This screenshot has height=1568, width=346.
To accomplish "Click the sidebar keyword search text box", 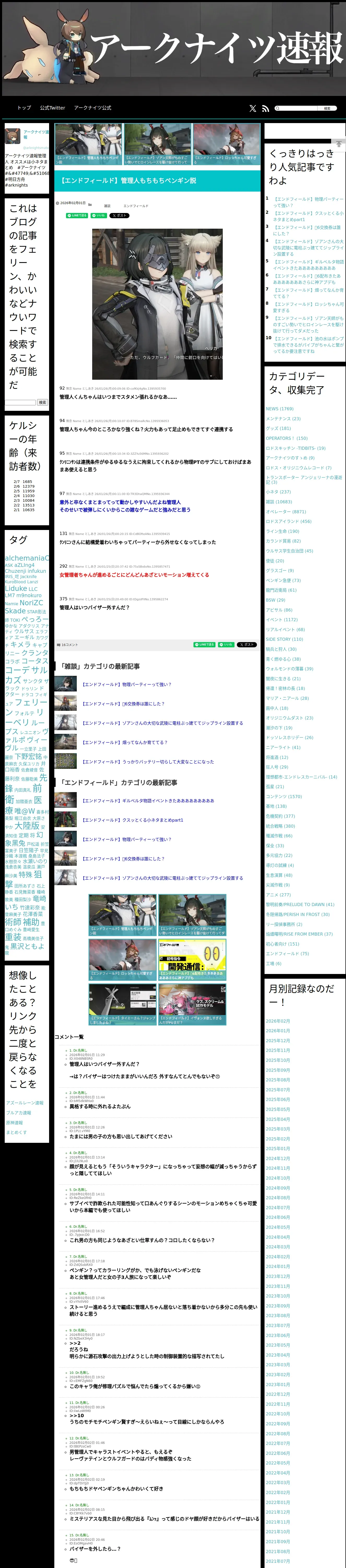I will click(x=20, y=402).
